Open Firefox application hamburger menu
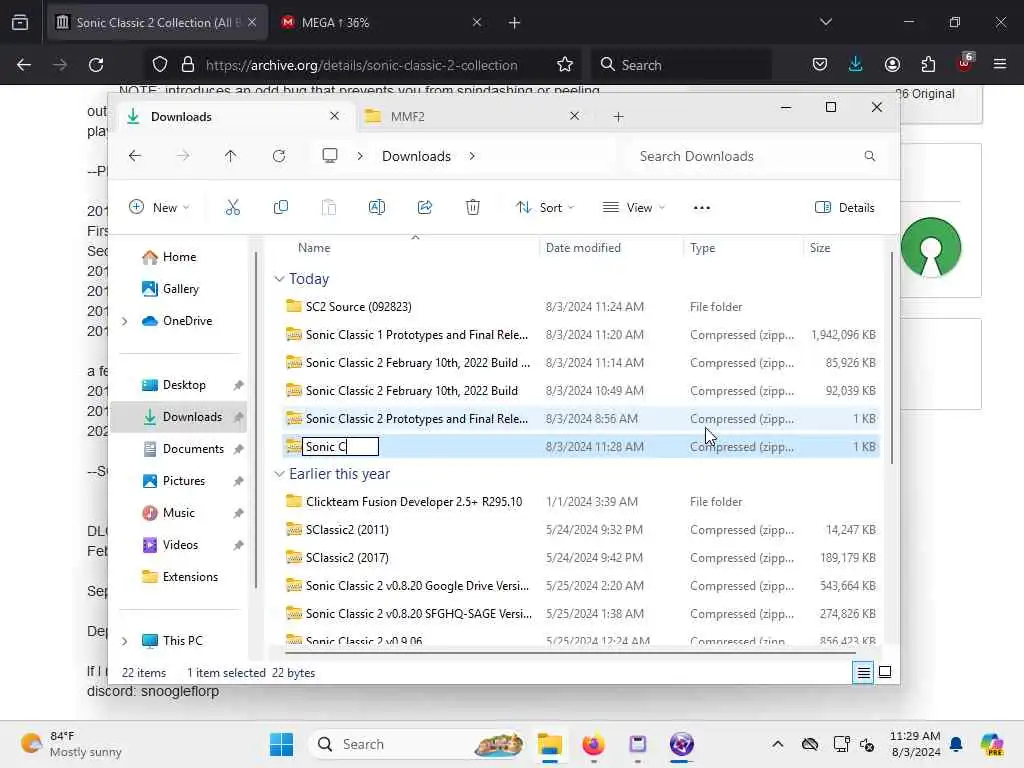Screen dimensions: 1024x768 [x=1000, y=64]
